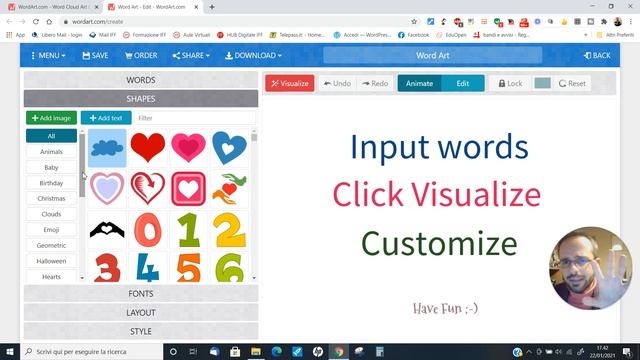The height and width of the screenshot is (360, 640).
Task: Select the Hearts category
Action: pyautogui.click(x=51, y=276)
